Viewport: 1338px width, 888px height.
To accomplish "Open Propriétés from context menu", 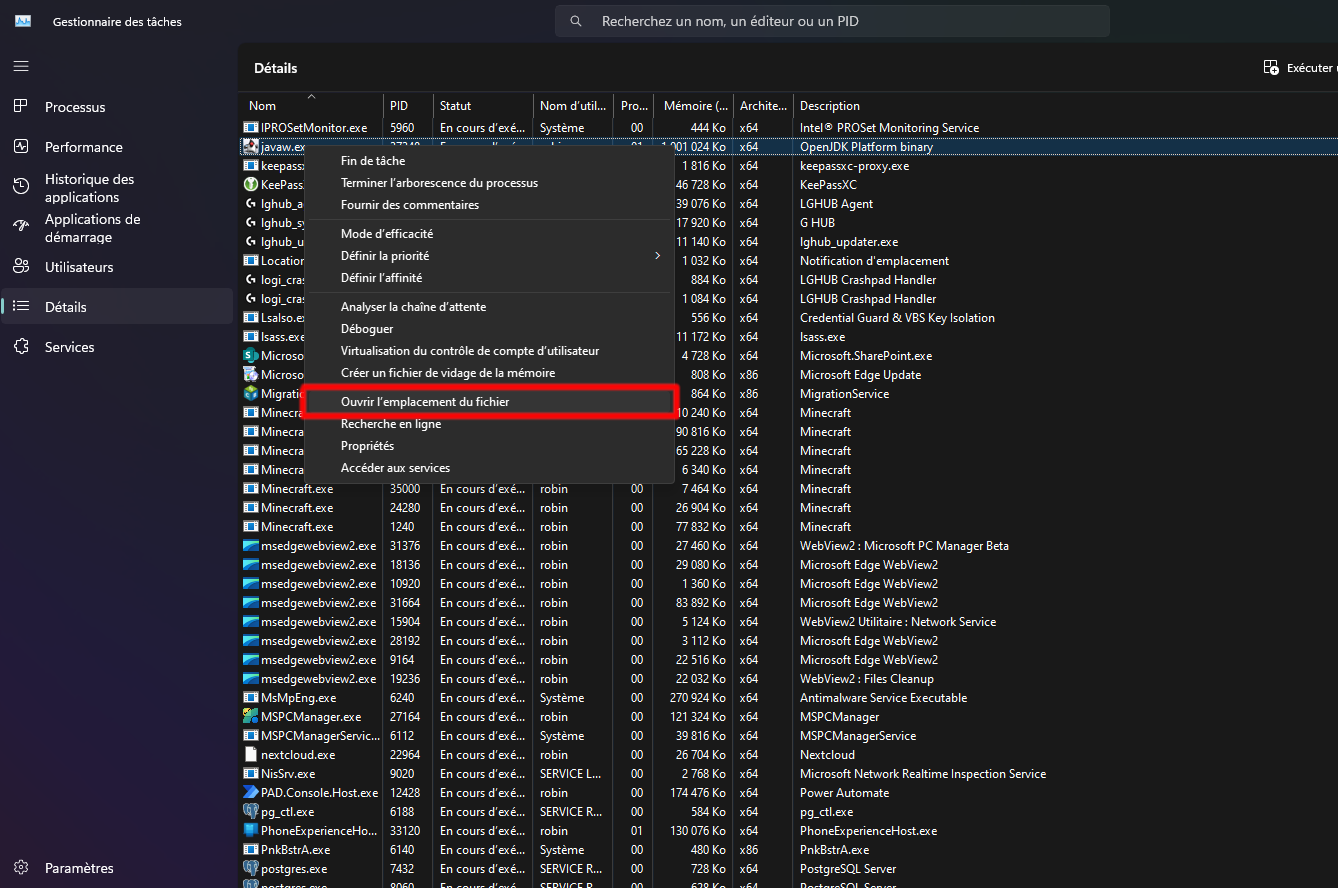I will (x=489, y=446).
